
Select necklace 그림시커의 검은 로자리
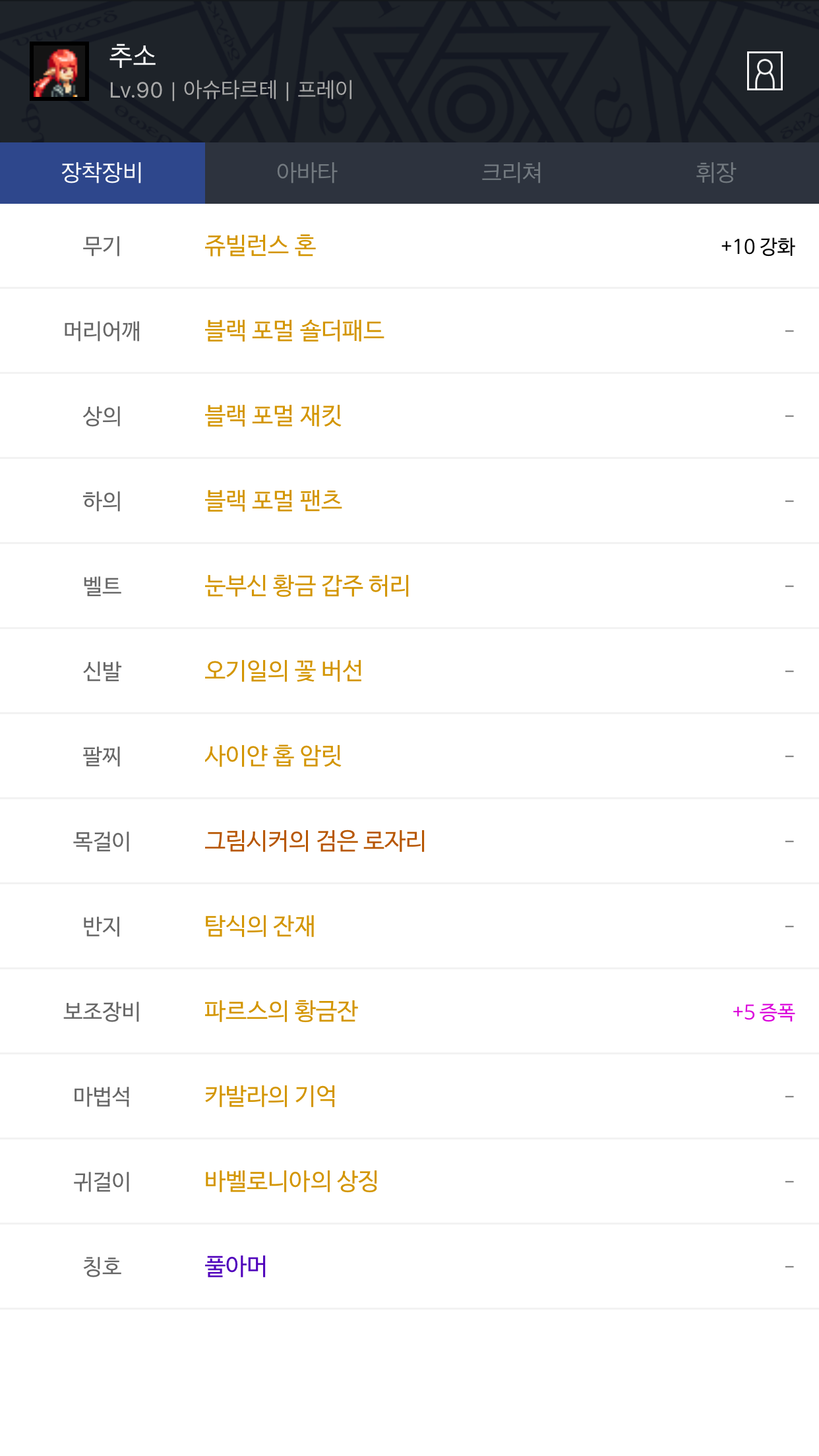315,841
